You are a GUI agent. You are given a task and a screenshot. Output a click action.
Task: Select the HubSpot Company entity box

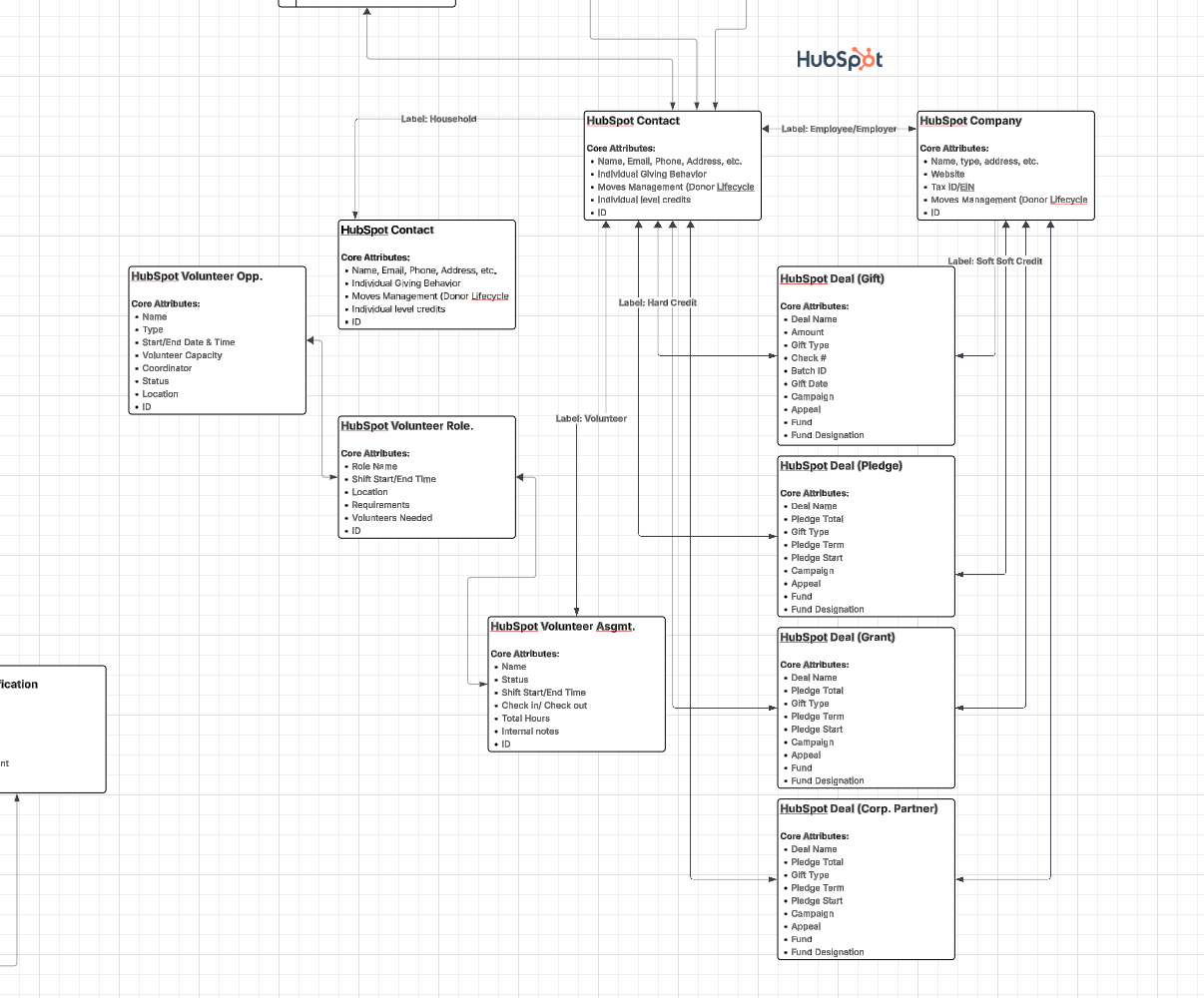[x=1004, y=165]
